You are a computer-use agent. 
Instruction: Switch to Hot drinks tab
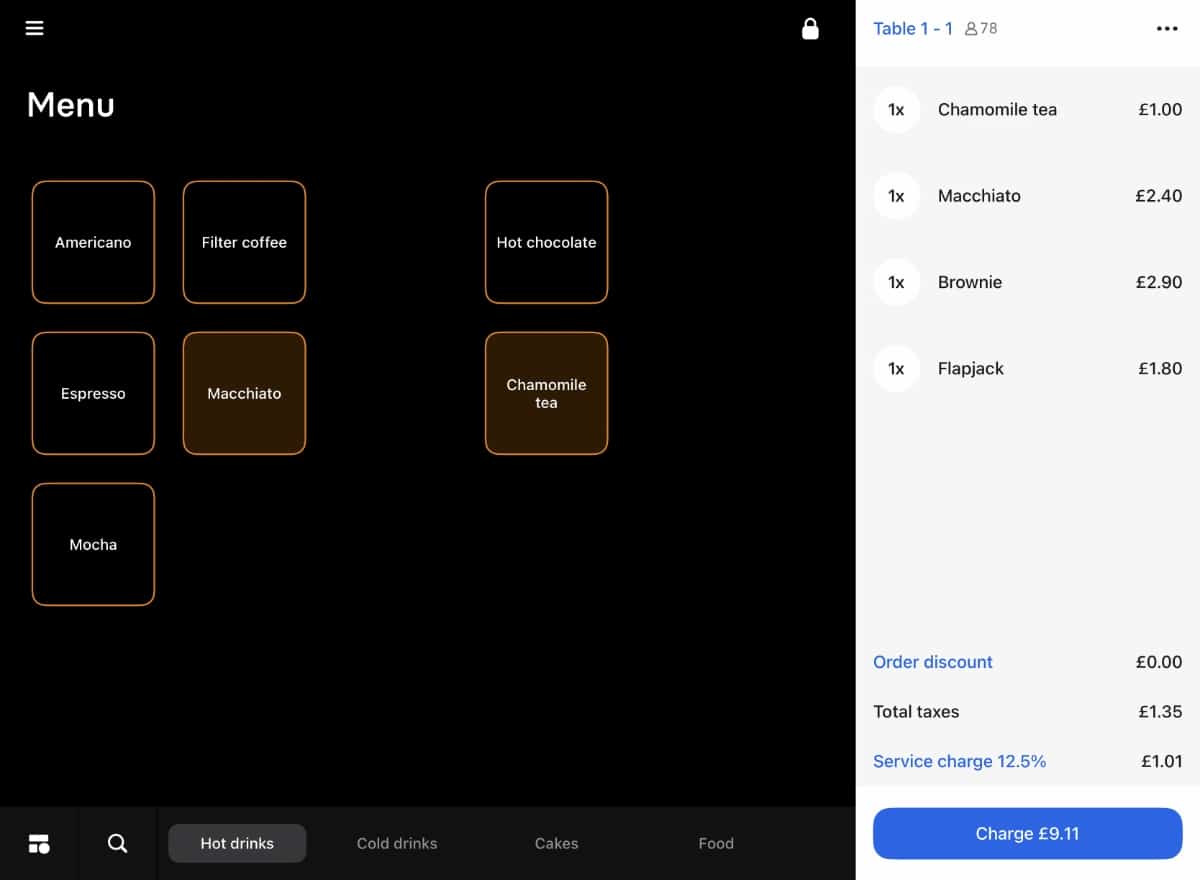[237, 843]
